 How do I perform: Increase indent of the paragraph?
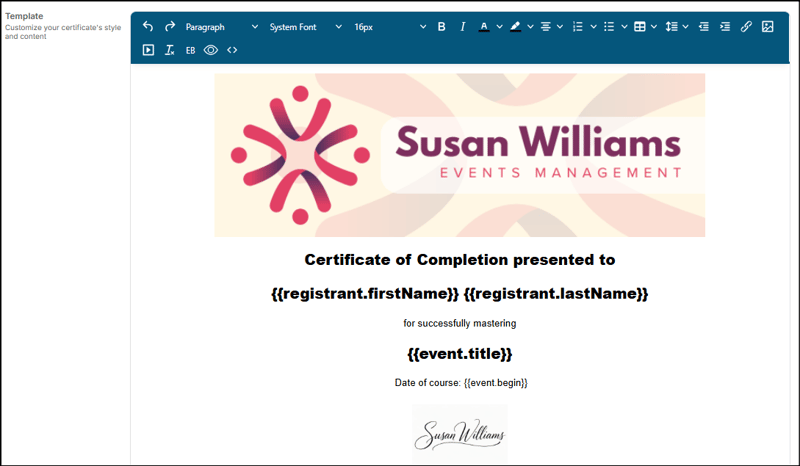point(724,27)
